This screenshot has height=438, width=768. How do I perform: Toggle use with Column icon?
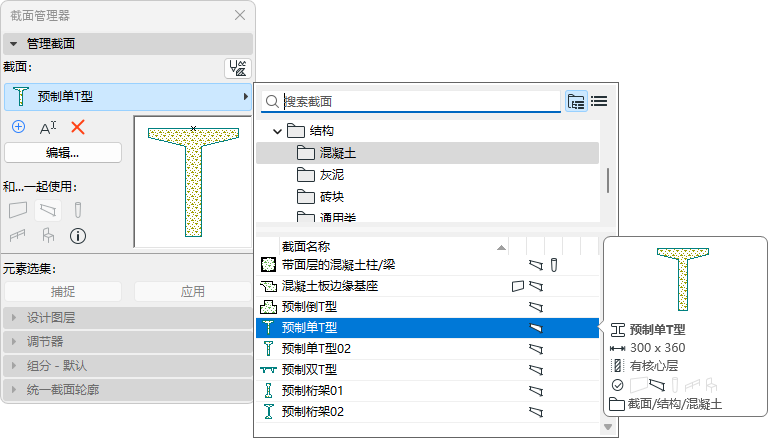(77, 210)
